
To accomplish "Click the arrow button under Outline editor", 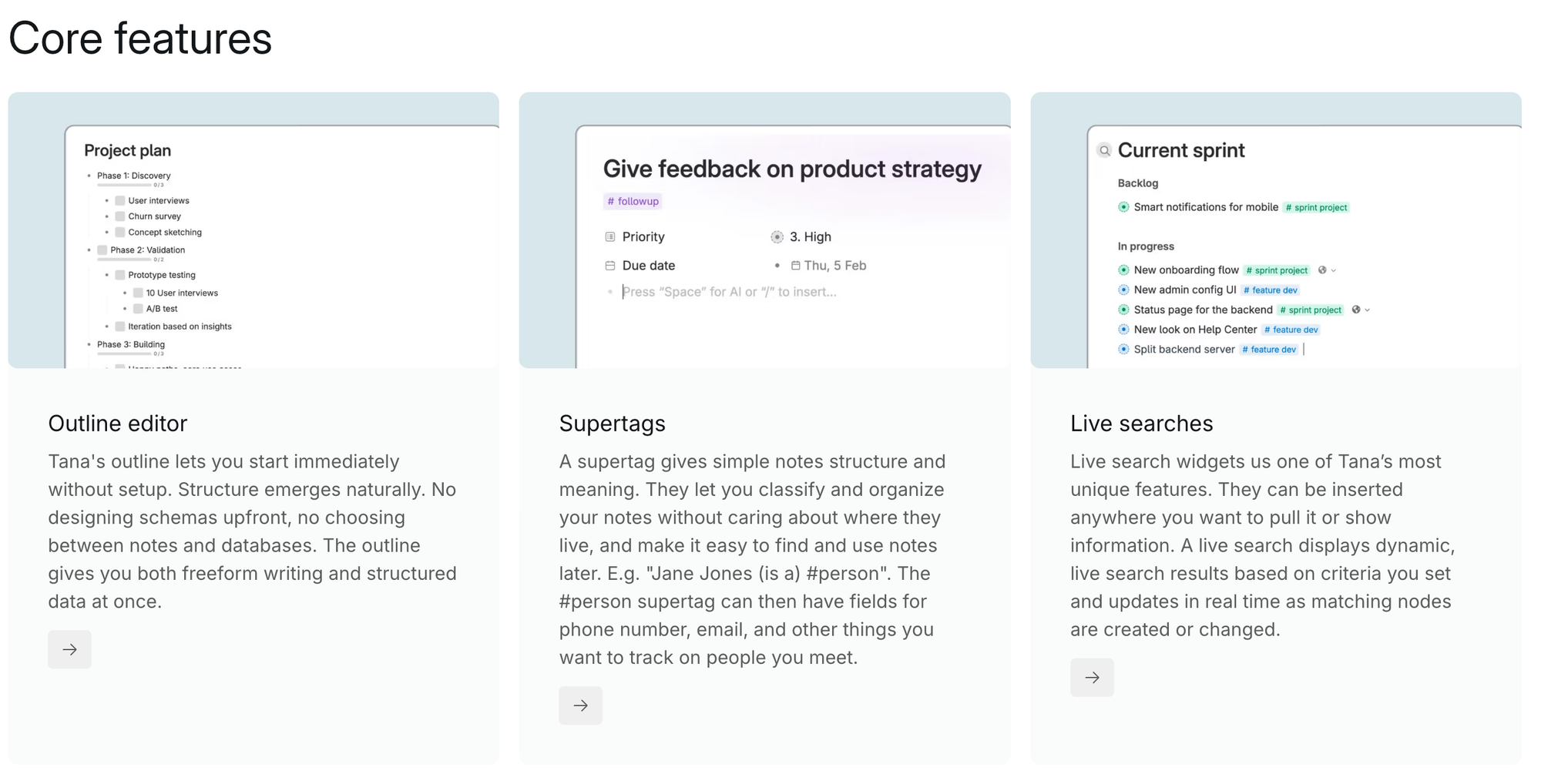I will [x=69, y=649].
